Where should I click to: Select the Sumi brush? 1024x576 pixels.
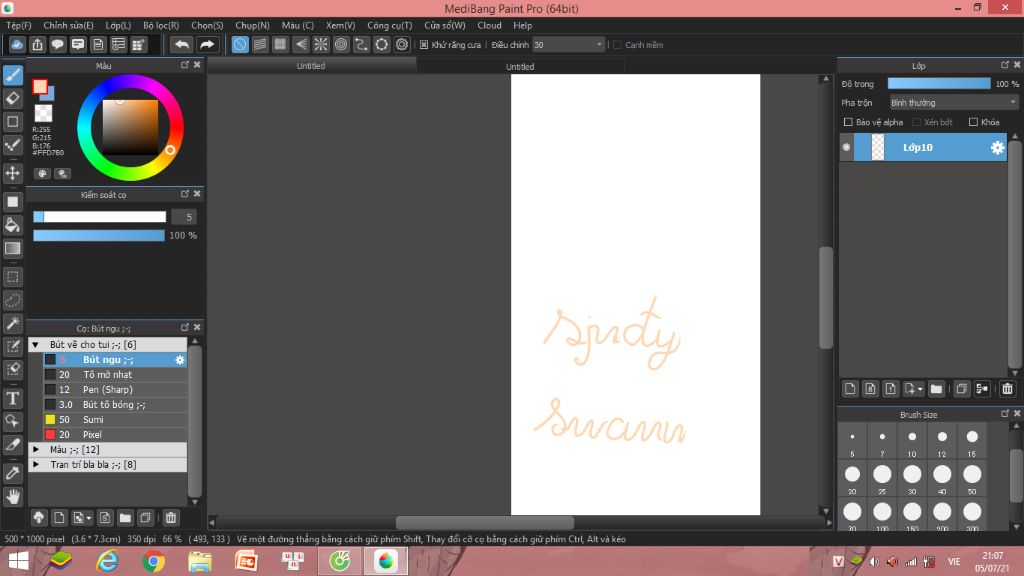(x=115, y=419)
